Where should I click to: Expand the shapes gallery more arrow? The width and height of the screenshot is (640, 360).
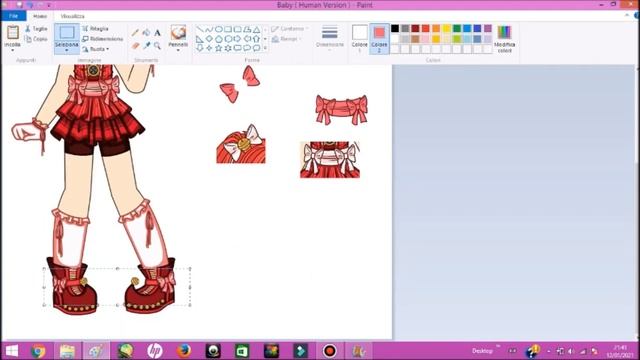(x=265, y=48)
